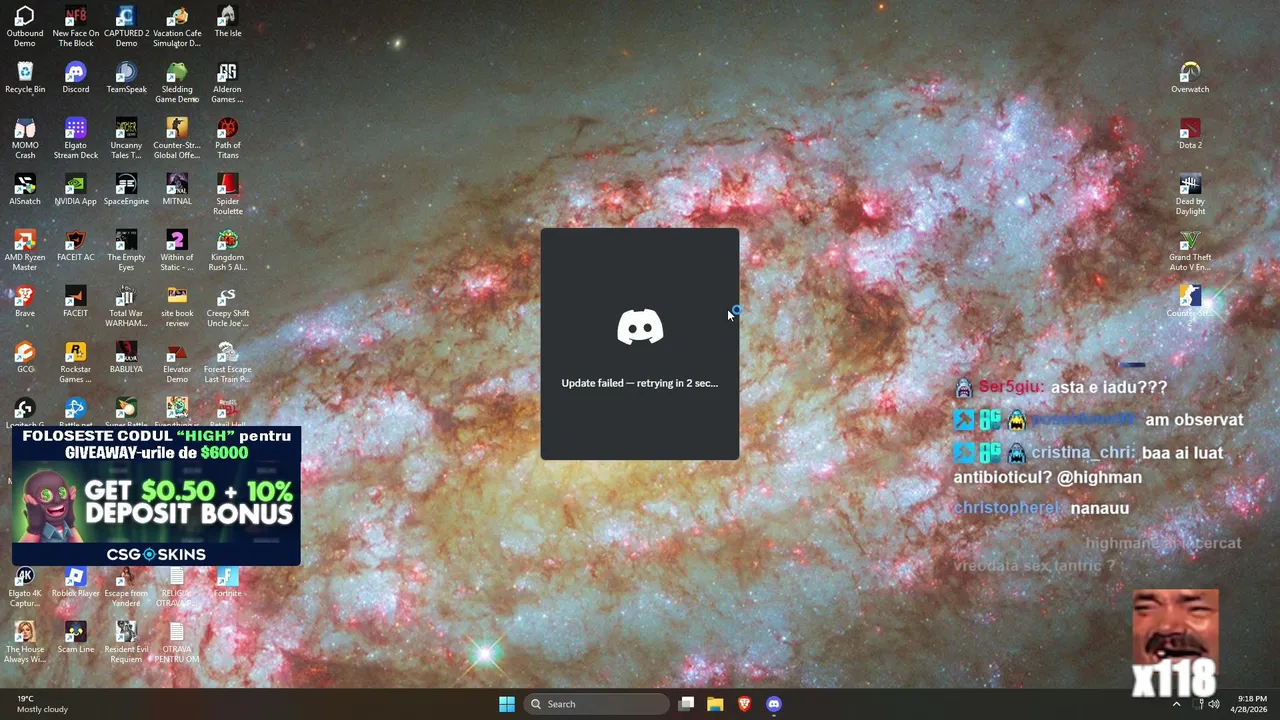Select the Recycle Bin icon
Image resolution: width=1280 pixels, height=720 pixels.
(25, 78)
